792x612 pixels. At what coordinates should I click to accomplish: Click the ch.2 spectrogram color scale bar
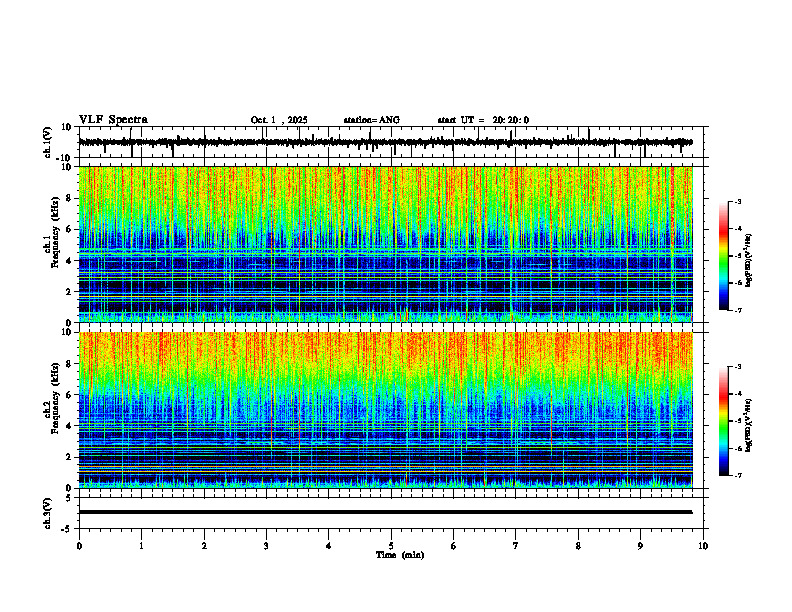coord(723,421)
